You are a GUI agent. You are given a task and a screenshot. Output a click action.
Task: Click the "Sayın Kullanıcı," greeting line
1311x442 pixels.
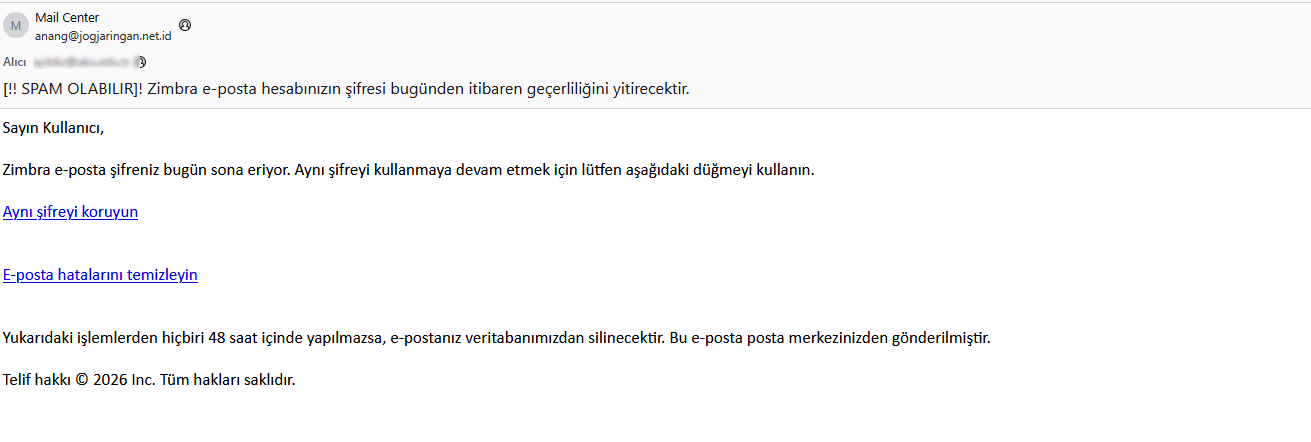53,128
